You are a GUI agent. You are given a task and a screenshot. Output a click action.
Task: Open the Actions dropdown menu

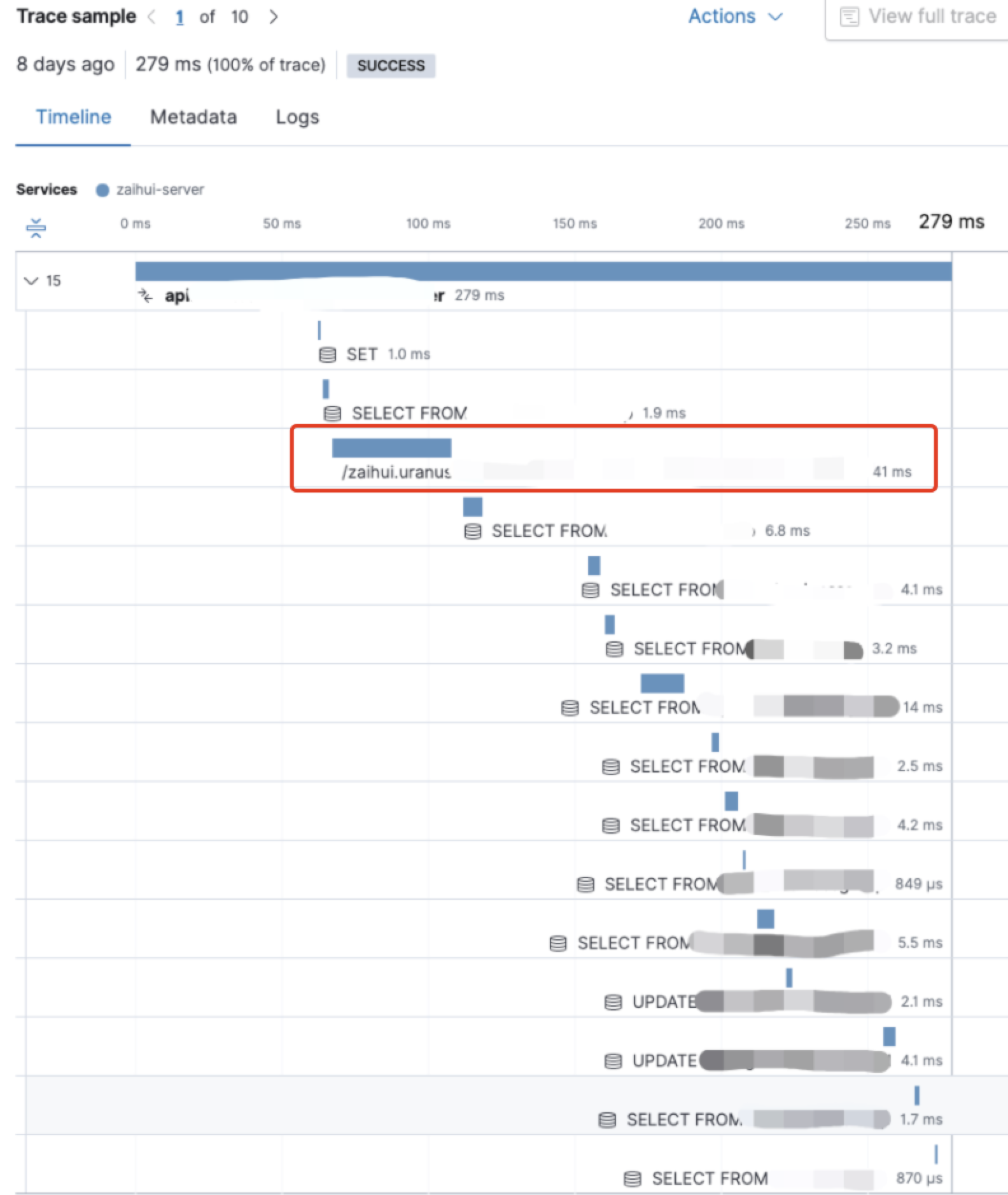pos(735,17)
